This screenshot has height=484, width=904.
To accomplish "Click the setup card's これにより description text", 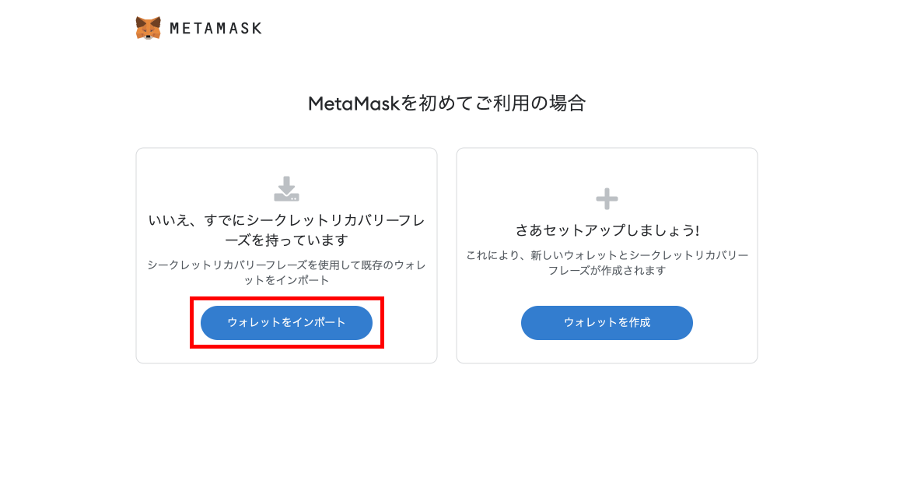I will click(607, 263).
